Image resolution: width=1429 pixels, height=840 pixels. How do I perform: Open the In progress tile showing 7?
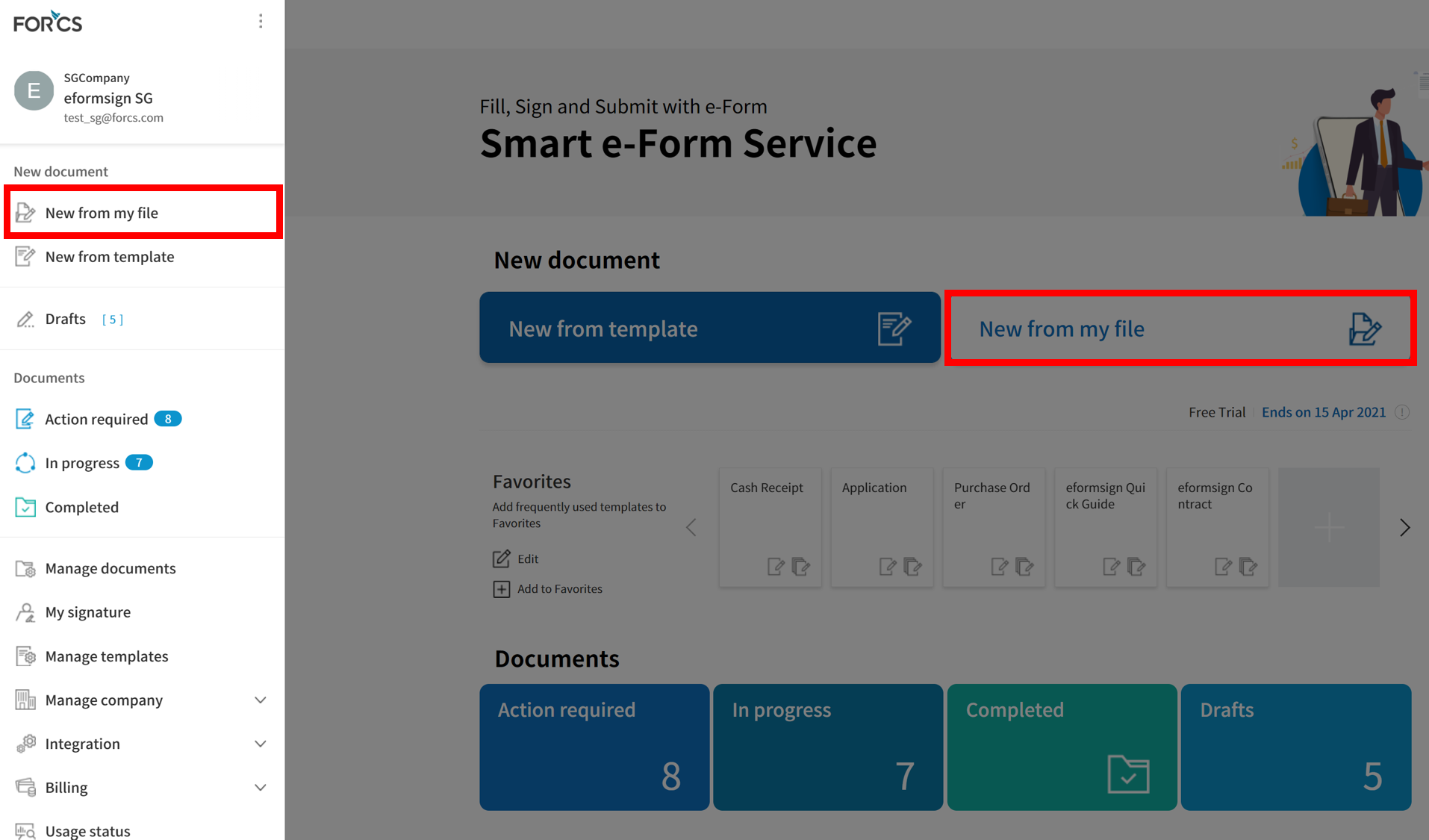pos(828,747)
